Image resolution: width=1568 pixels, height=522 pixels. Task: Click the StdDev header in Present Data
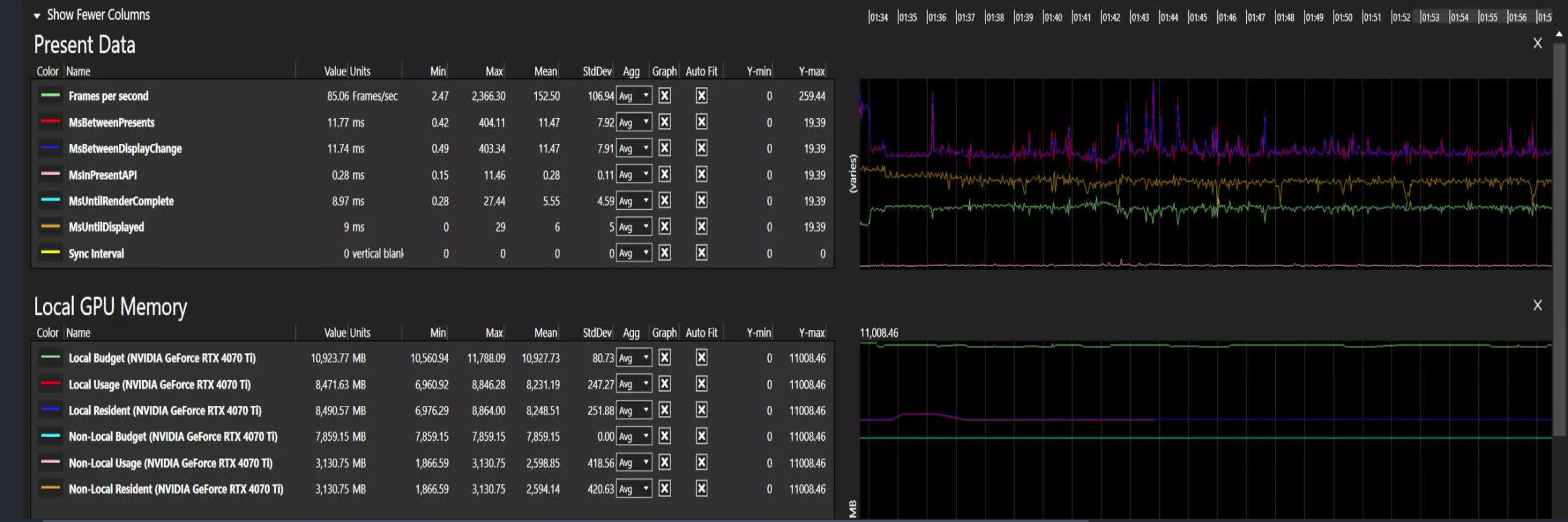[x=597, y=71]
